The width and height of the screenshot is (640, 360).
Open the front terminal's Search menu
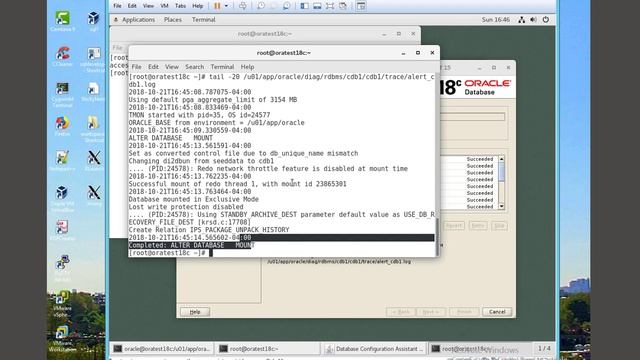pyautogui.click(x=194, y=67)
